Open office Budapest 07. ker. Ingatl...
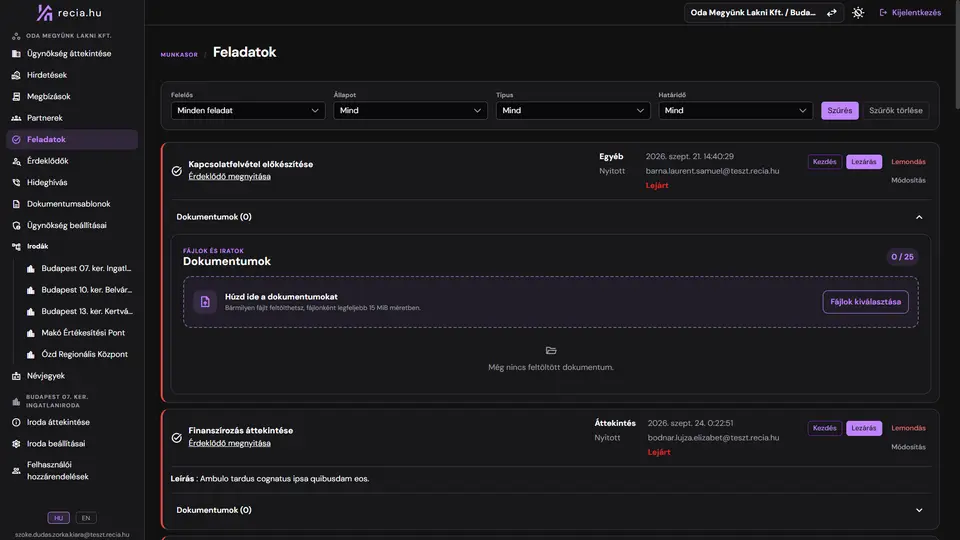This screenshot has width=960, height=540. (79, 268)
